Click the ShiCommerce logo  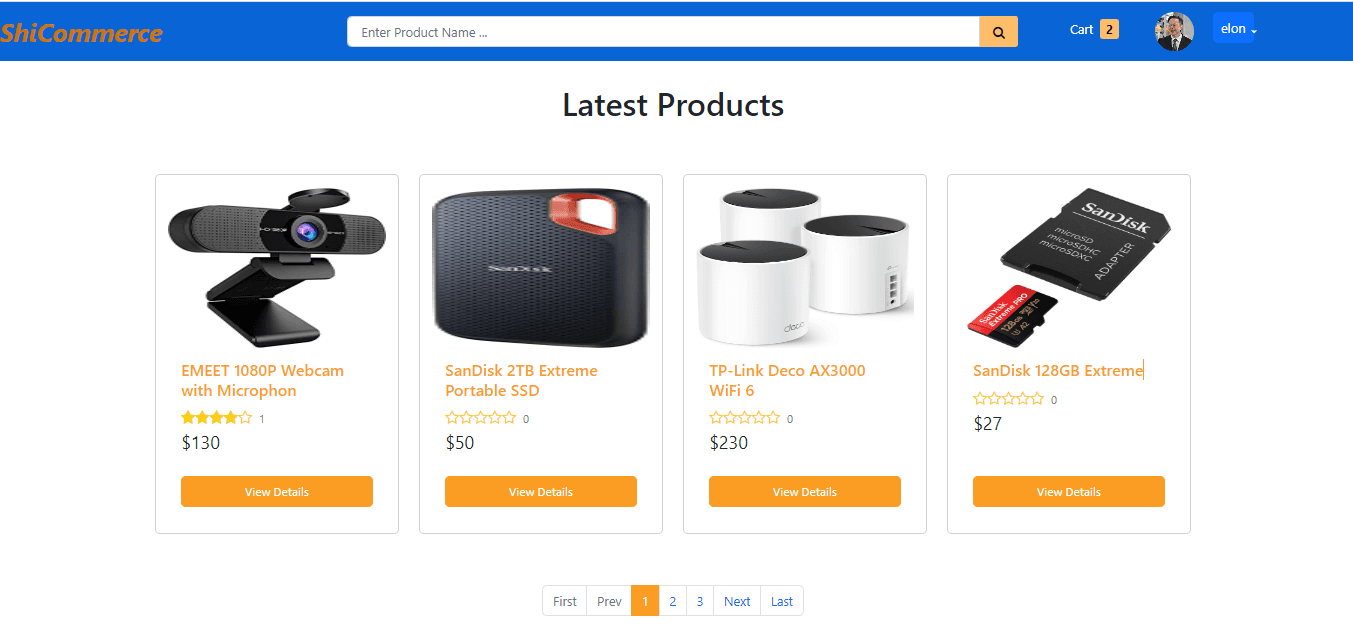(81, 33)
